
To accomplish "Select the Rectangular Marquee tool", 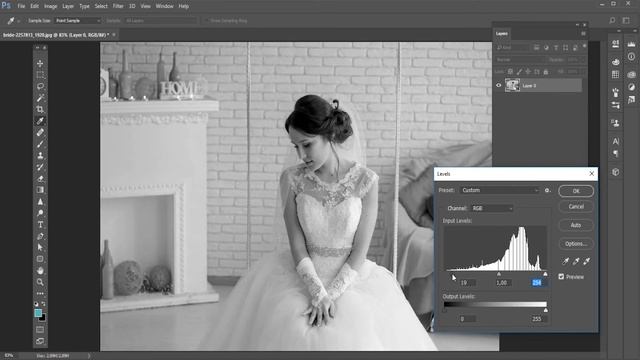I will point(40,75).
